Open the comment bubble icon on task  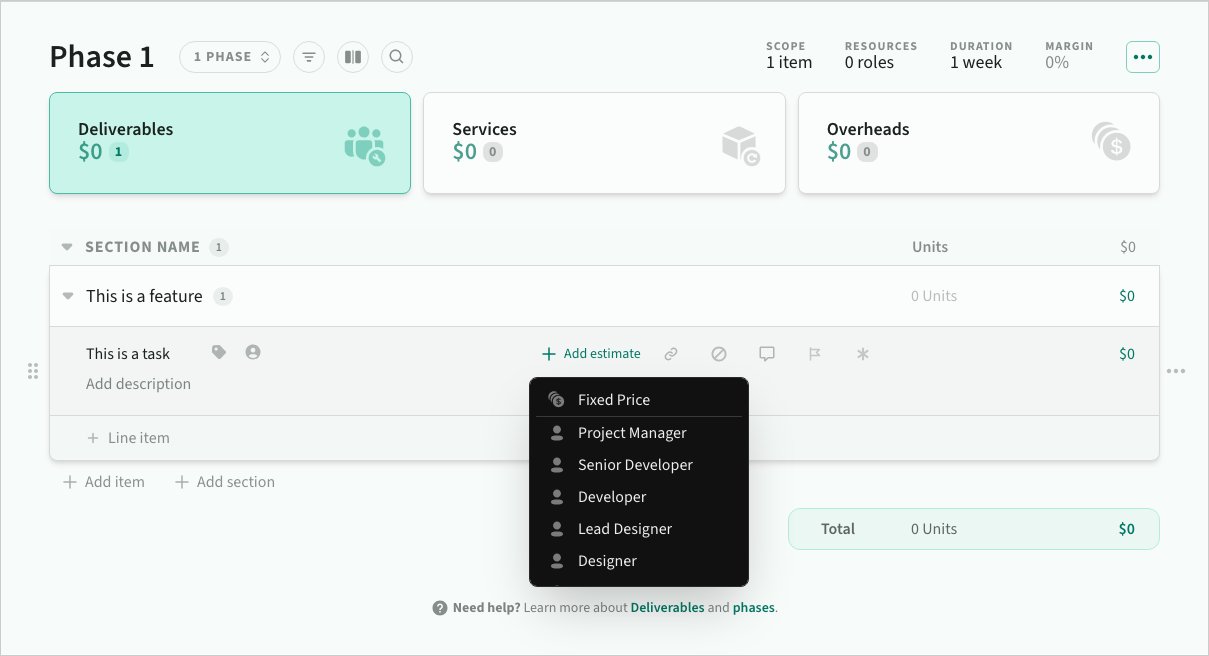767,354
